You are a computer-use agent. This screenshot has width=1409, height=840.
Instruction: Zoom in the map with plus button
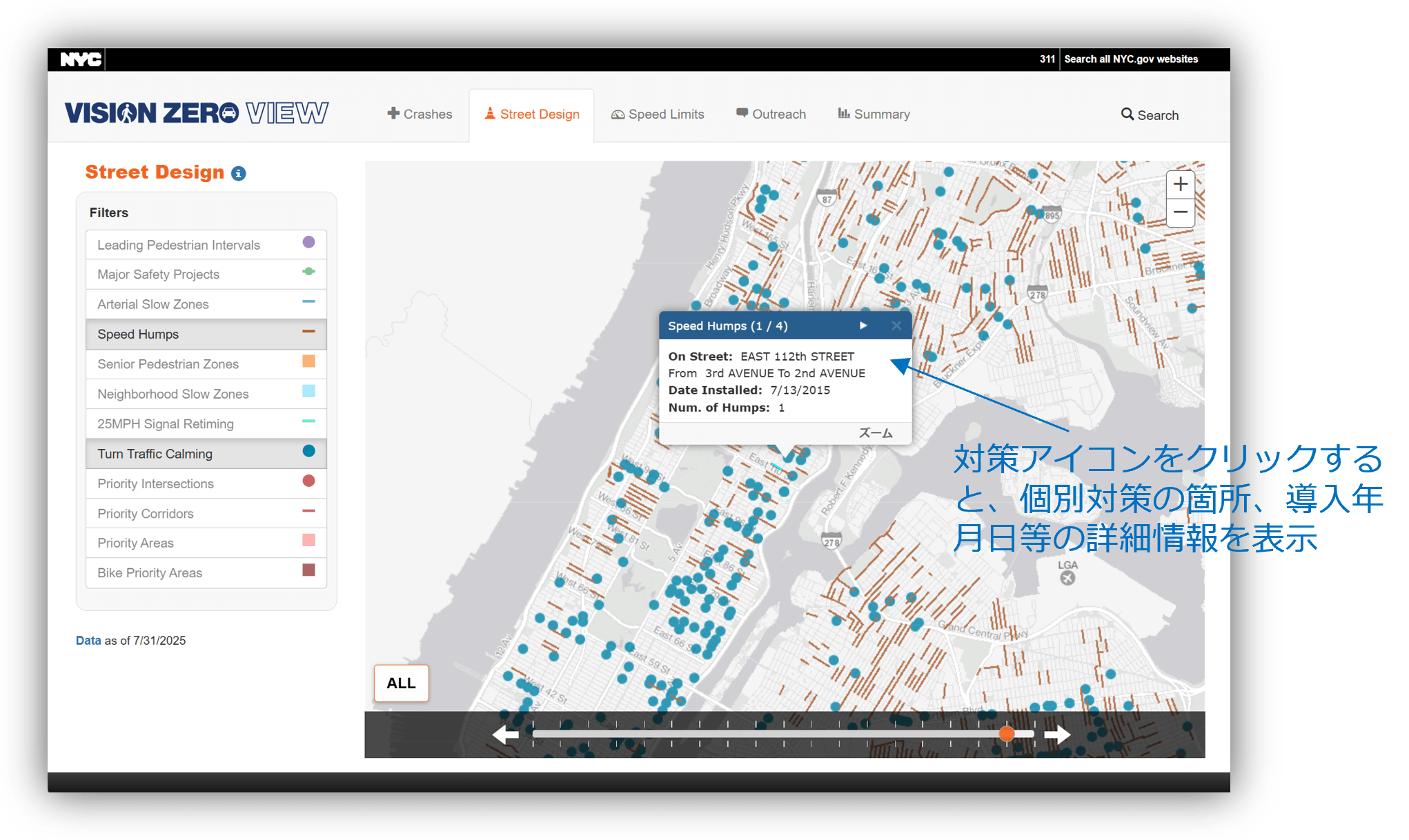pos(1180,184)
